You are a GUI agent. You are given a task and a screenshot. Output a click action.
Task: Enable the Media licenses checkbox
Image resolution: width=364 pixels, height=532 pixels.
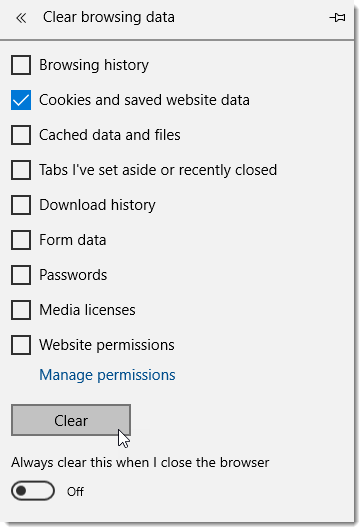[x=21, y=310]
